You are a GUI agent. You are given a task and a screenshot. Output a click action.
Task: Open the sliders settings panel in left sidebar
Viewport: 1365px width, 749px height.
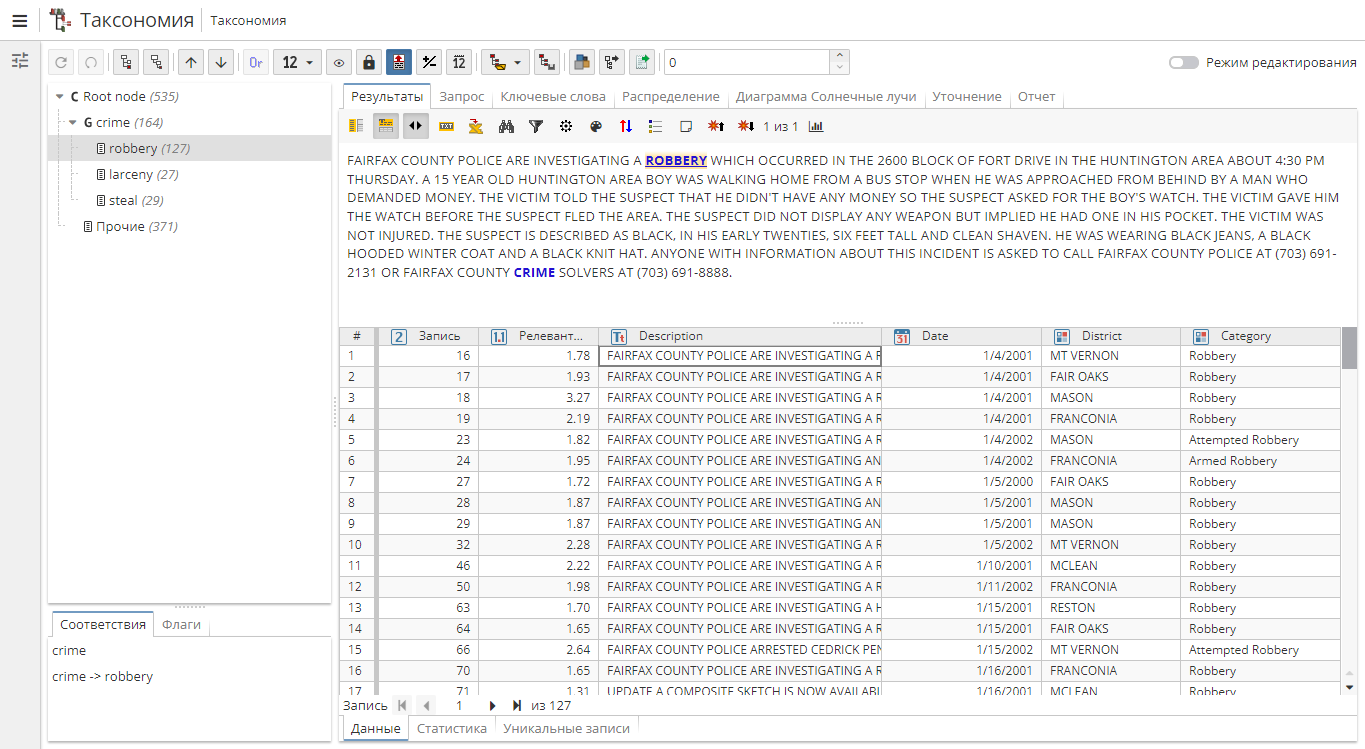click(20, 61)
